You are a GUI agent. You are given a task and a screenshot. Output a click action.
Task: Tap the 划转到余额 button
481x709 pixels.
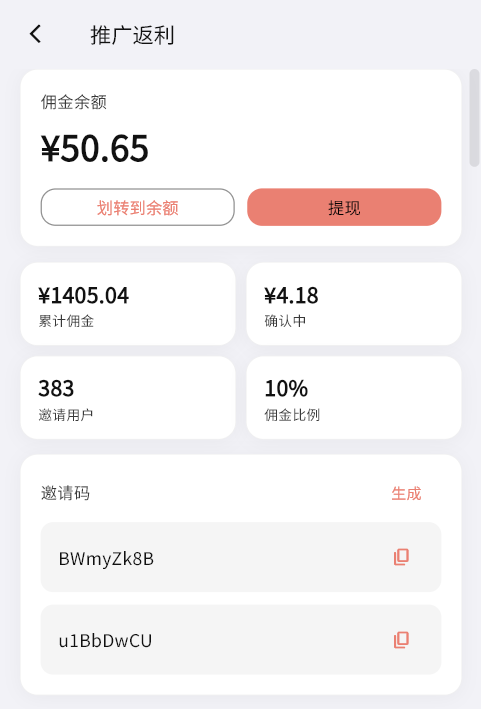click(x=137, y=207)
